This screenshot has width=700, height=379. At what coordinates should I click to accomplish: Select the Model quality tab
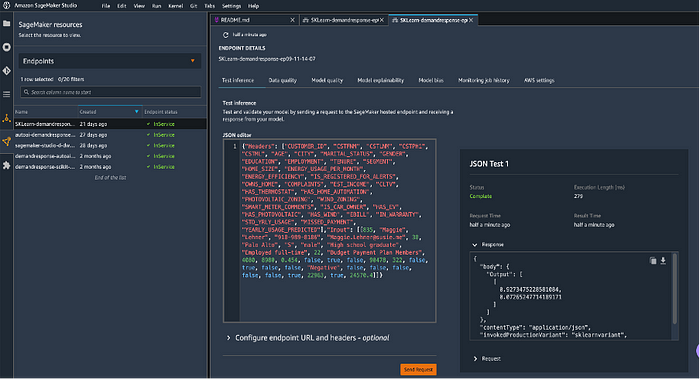tap(327, 80)
